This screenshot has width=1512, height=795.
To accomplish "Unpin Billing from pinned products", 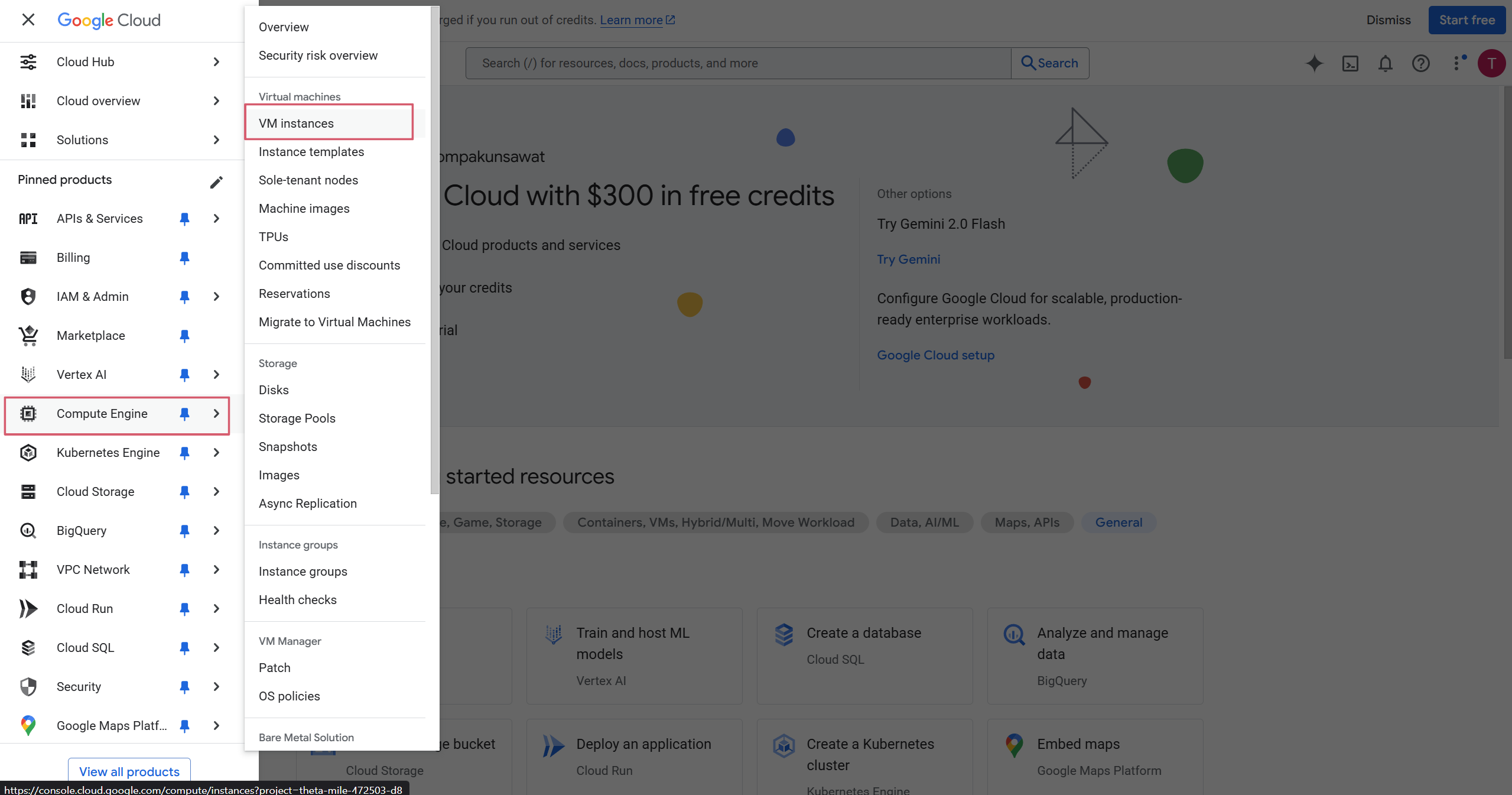I will pos(184,258).
